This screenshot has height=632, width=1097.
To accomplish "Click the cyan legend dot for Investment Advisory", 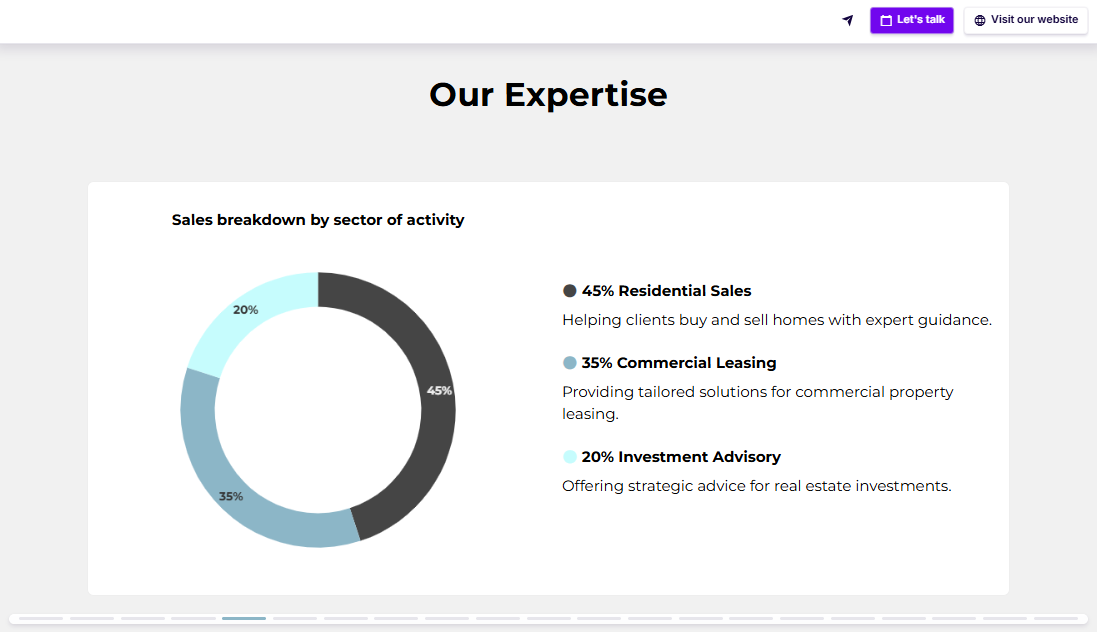I will tap(569, 456).
